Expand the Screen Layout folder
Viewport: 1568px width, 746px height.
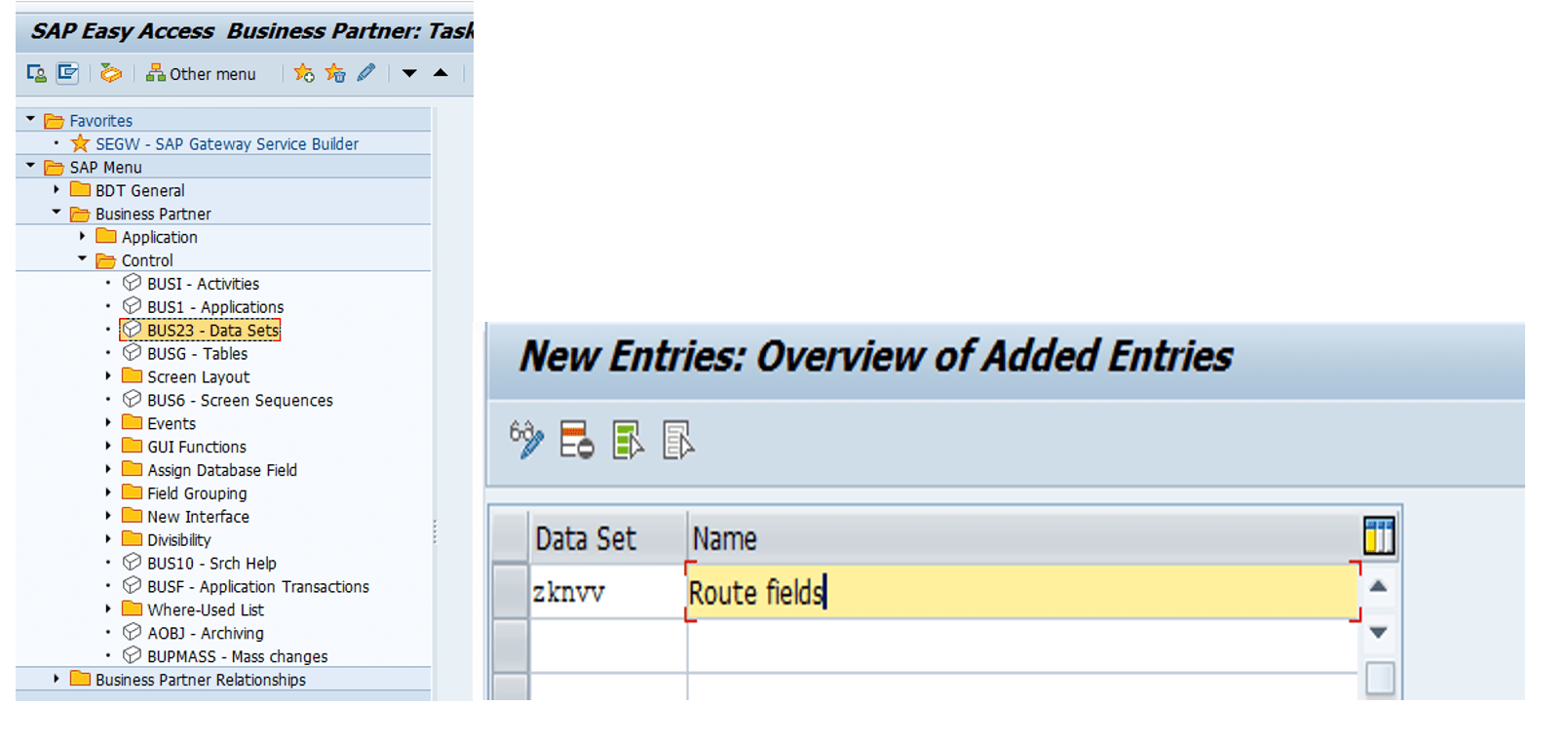pos(108,376)
